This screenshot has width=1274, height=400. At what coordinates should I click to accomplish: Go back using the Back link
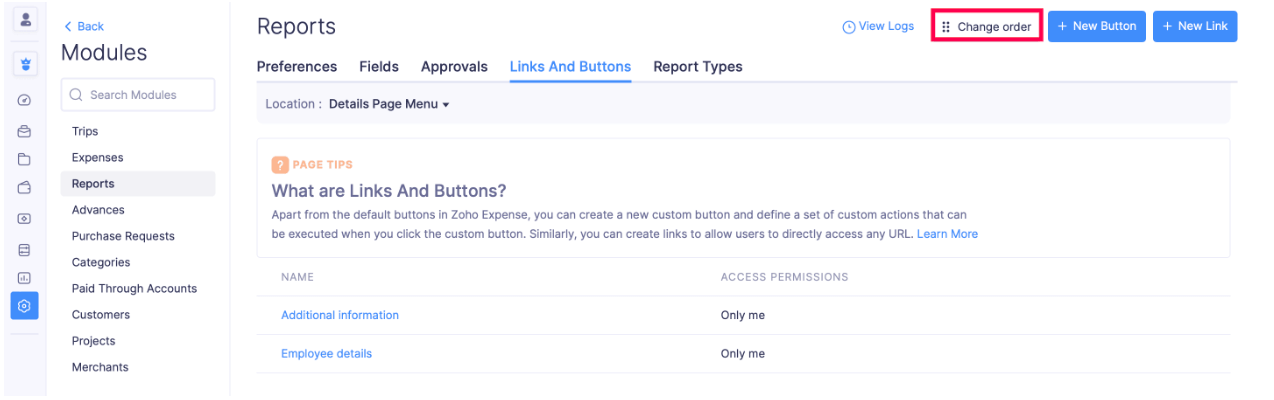click(84, 26)
